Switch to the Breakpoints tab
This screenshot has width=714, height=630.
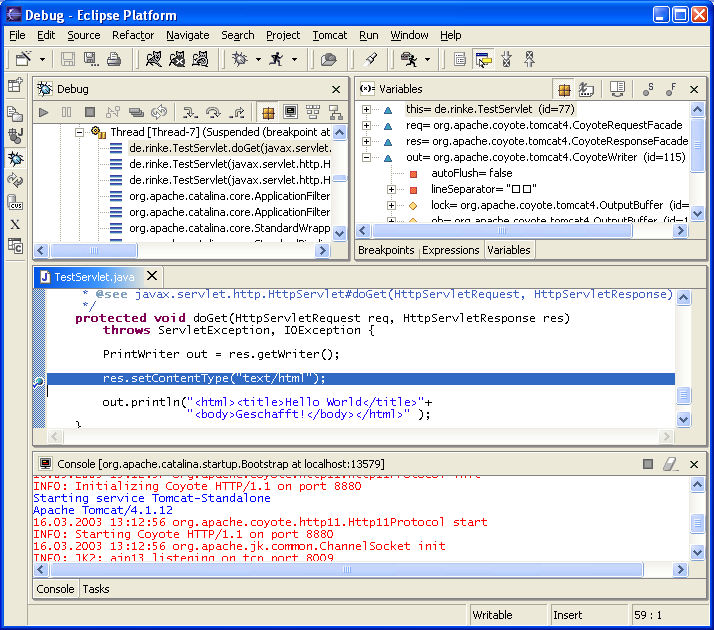pyautogui.click(x=386, y=250)
